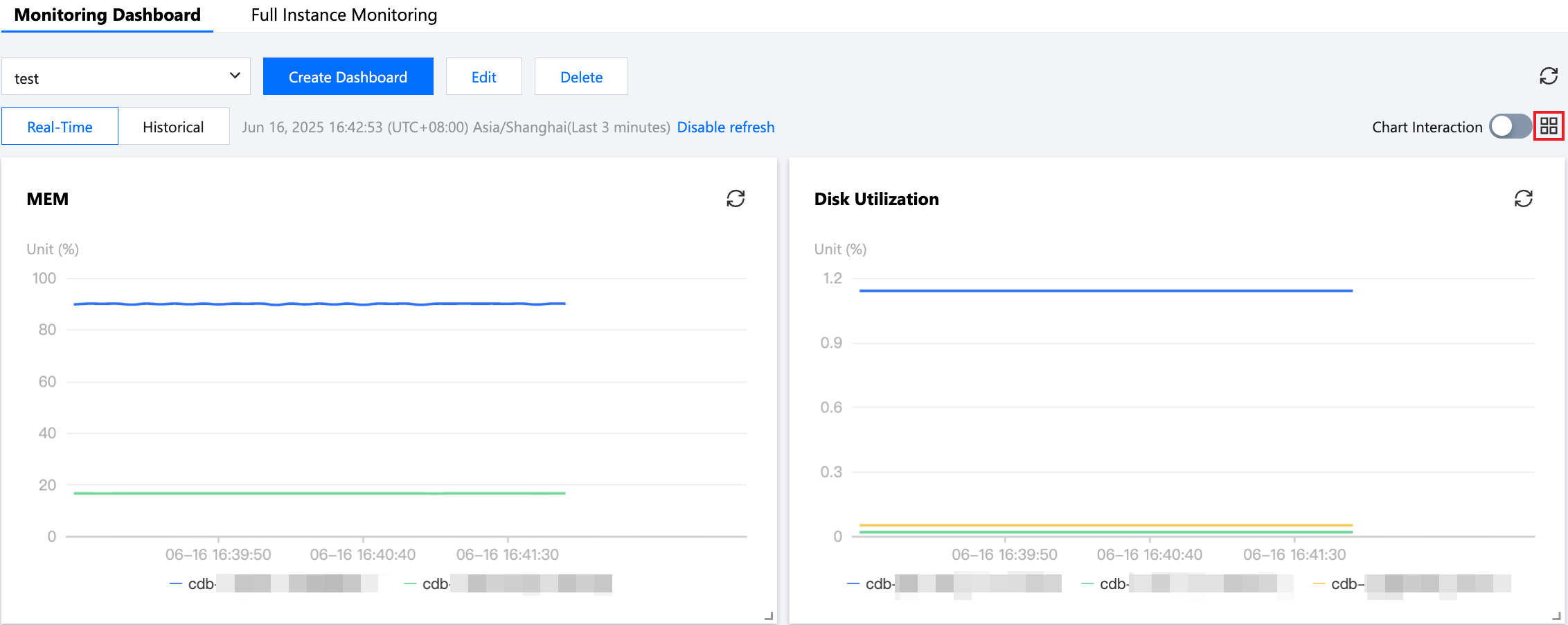Select Real-Time monitoring mode
Image resolution: width=1568 pixels, height=625 pixels.
(60, 127)
